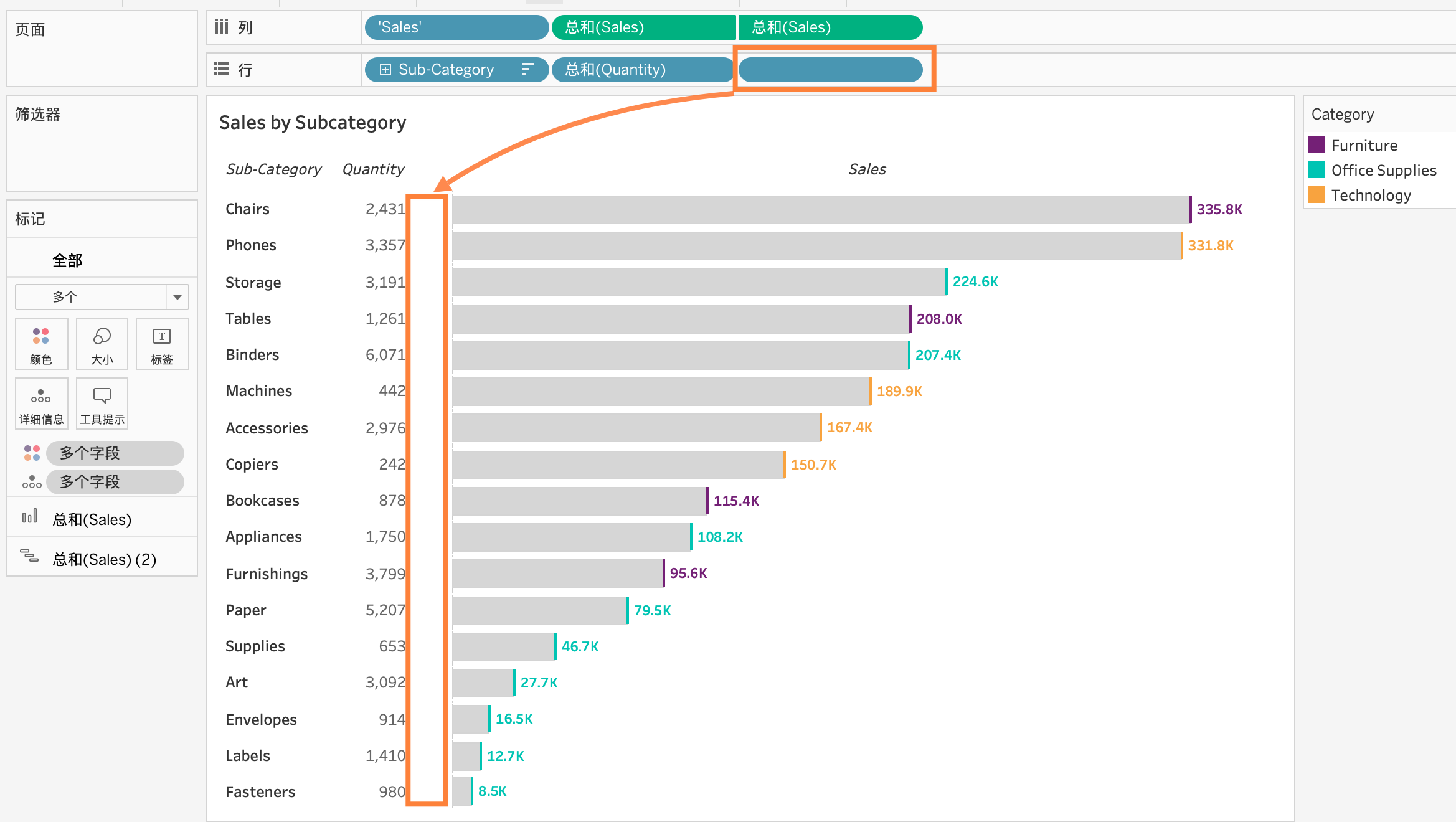Expand the 总和(Sales) bar marks section
Screen dimensions: 1456x822
coord(92,519)
